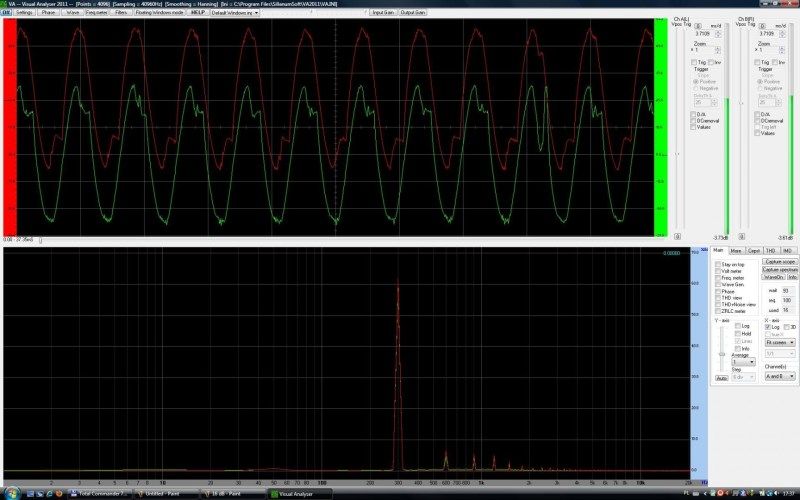Switch to Total Commander in taskbar

click(x=99, y=494)
